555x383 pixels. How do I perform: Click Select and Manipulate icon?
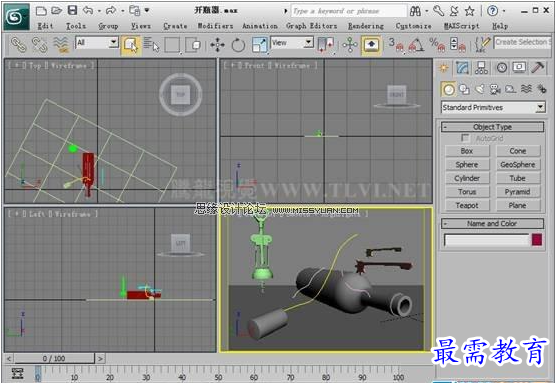pos(350,45)
